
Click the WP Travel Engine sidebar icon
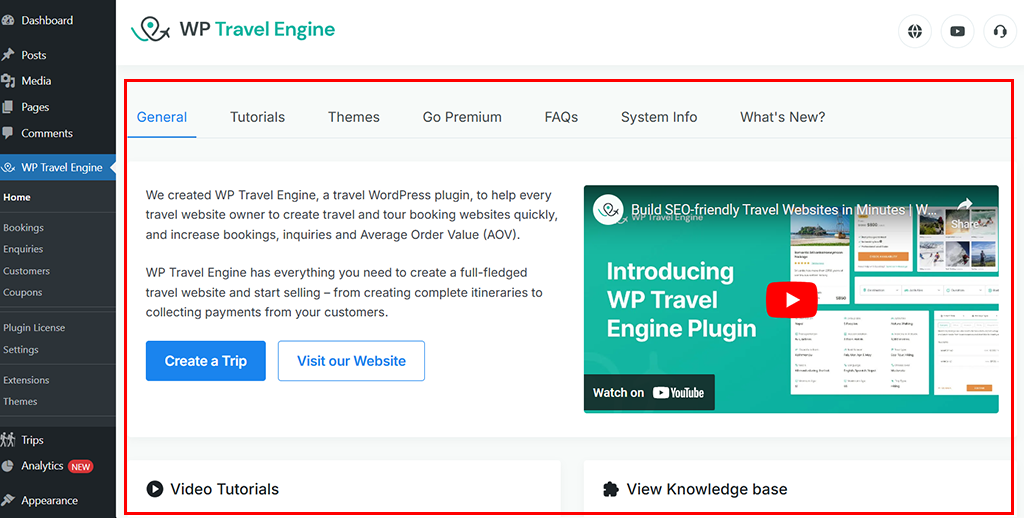click(x=8, y=168)
